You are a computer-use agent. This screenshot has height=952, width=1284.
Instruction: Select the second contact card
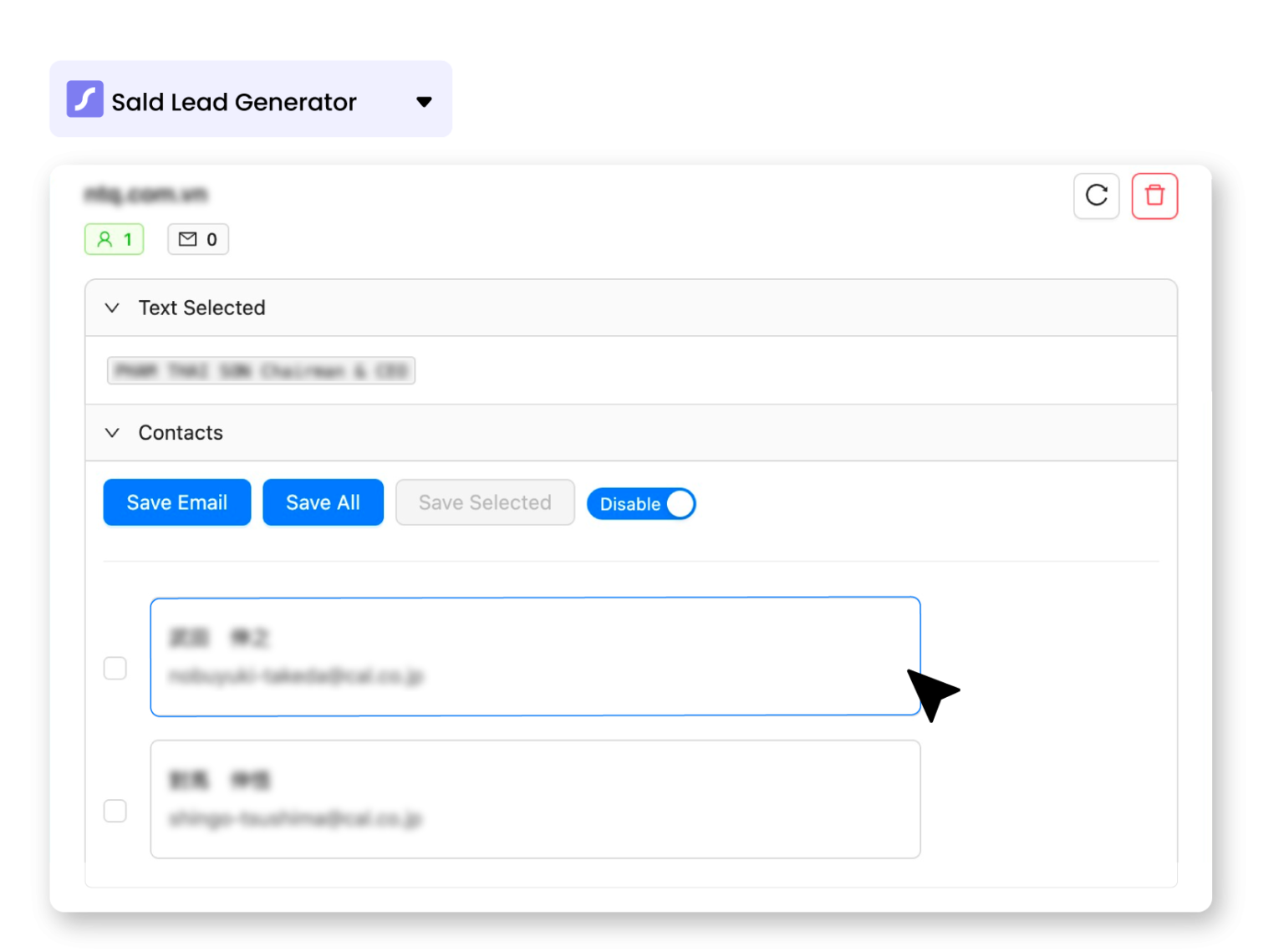535,799
